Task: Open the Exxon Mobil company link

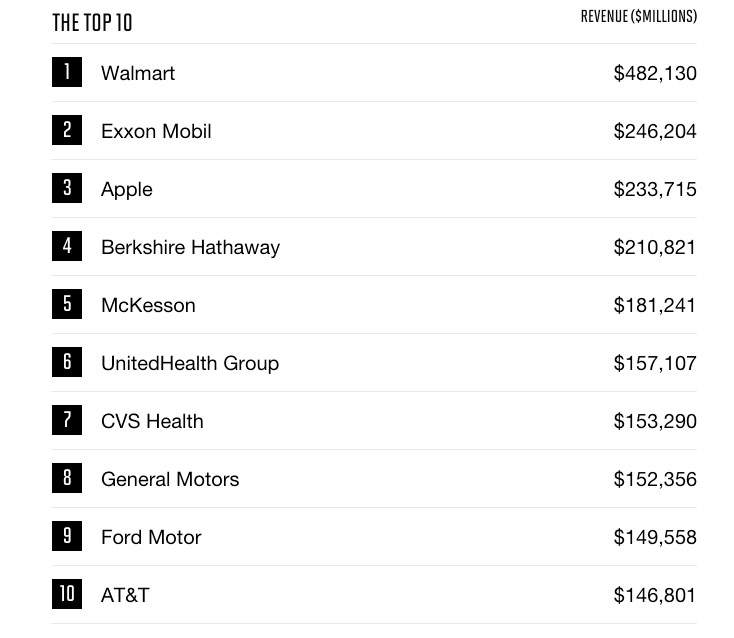Action: click(x=156, y=131)
